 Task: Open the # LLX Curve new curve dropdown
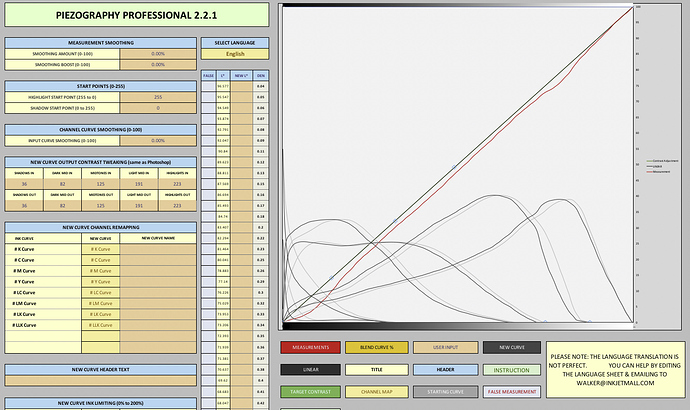click(x=100, y=325)
